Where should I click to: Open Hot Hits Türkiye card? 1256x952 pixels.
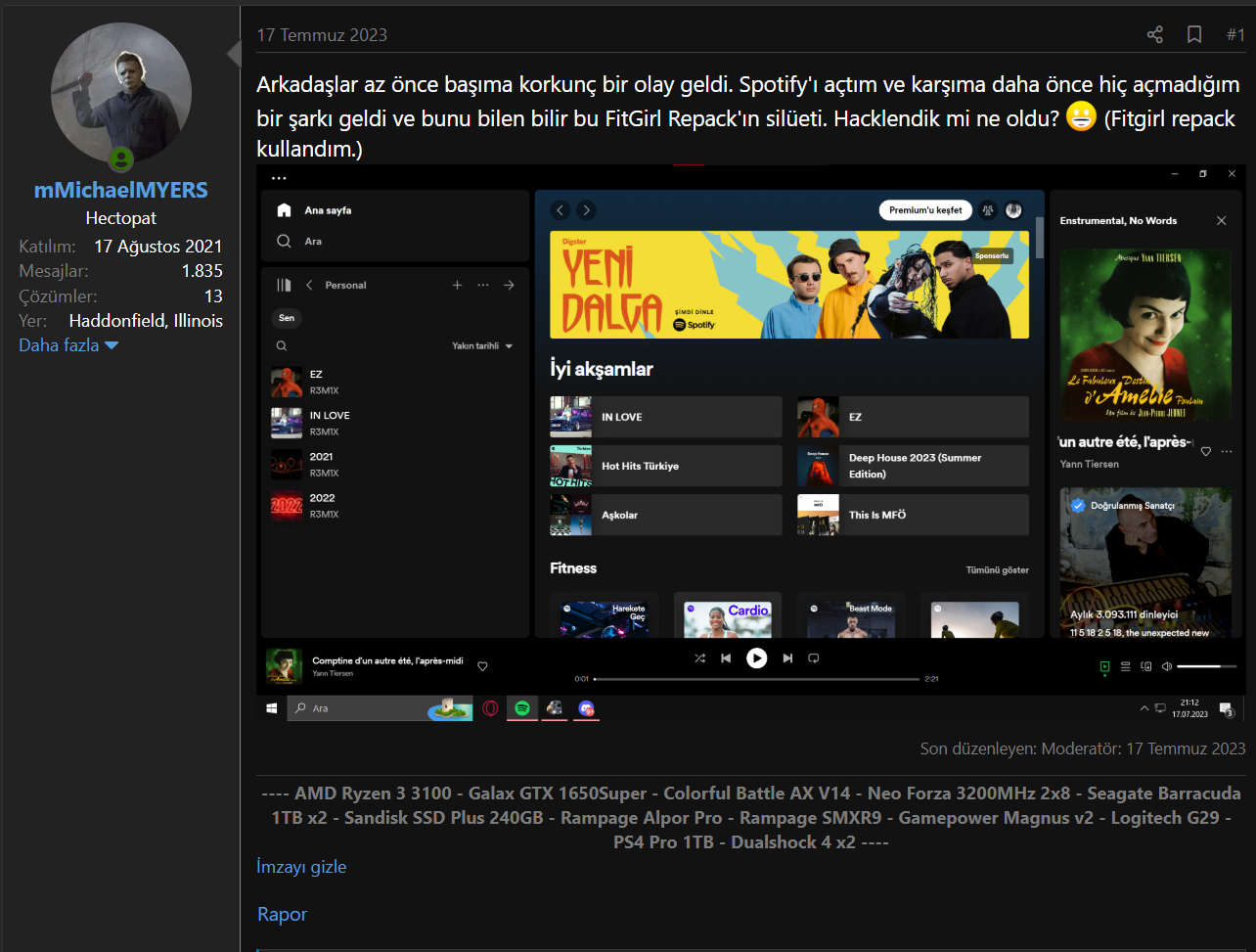[666, 466]
